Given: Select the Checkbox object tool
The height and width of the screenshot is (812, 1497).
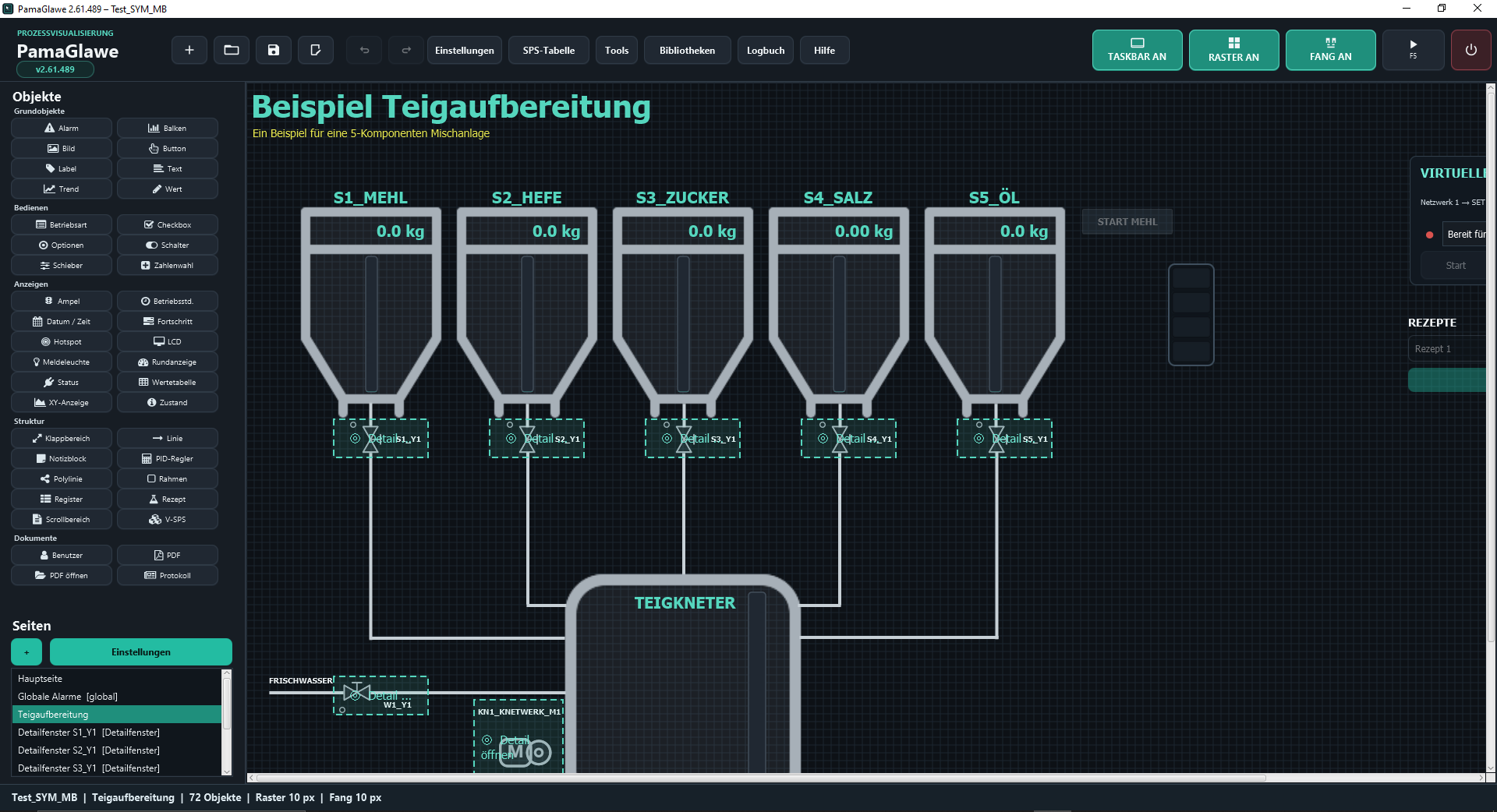Looking at the screenshot, I should pos(168,224).
